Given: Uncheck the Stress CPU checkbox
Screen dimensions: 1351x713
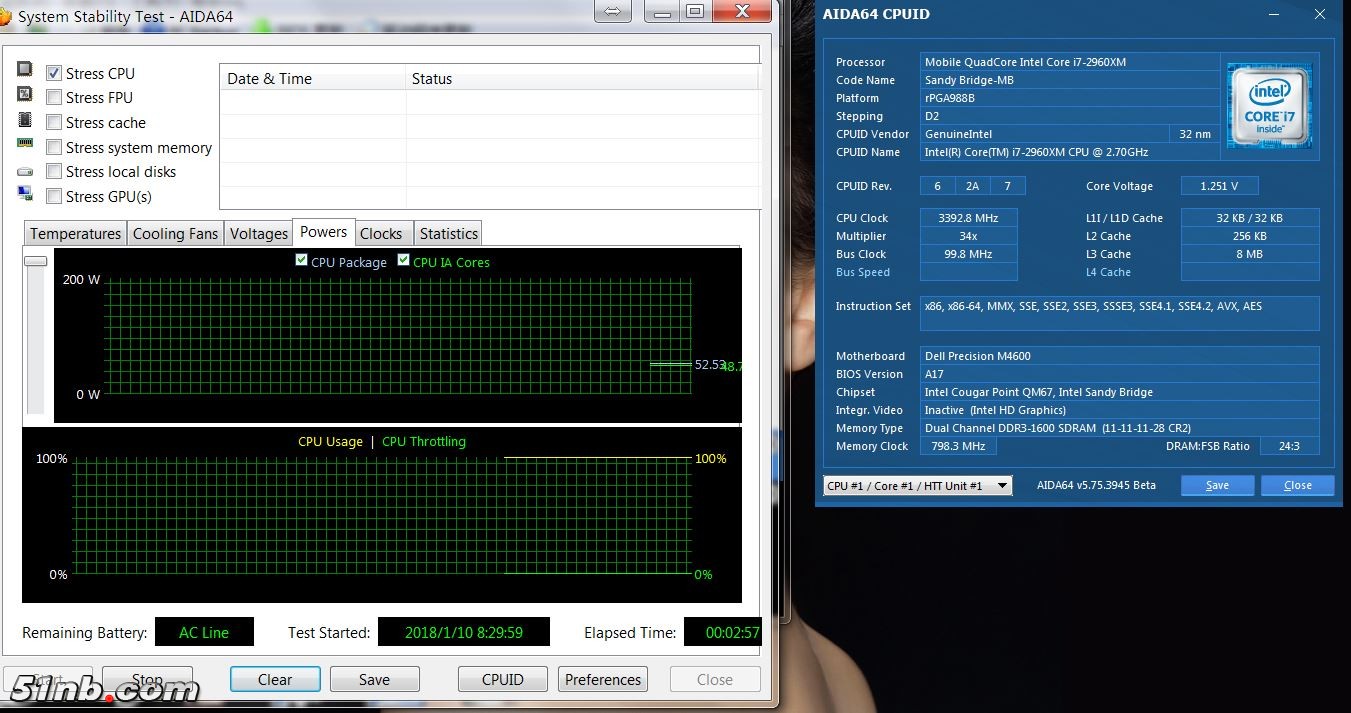Looking at the screenshot, I should (x=54, y=73).
